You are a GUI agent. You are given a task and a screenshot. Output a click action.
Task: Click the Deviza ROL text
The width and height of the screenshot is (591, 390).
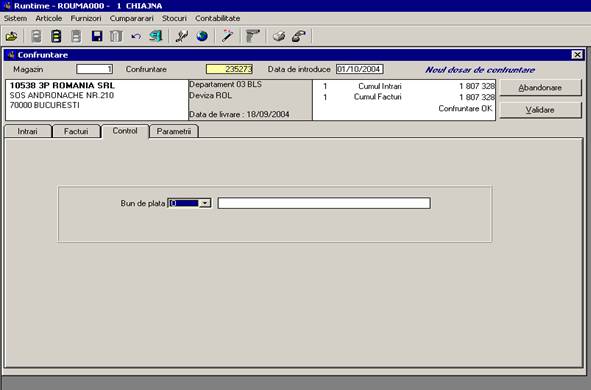tap(210, 96)
